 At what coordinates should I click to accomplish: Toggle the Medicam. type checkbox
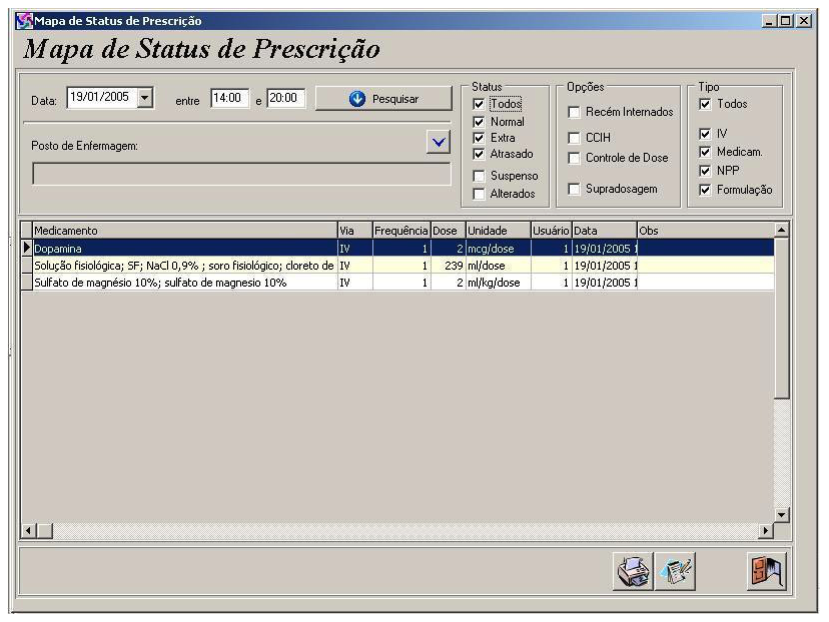pyautogui.click(x=705, y=152)
